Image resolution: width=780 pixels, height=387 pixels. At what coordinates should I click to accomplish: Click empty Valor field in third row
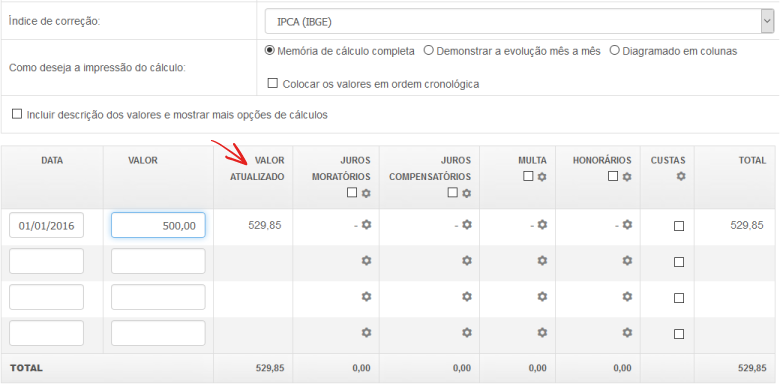[158, 297]
